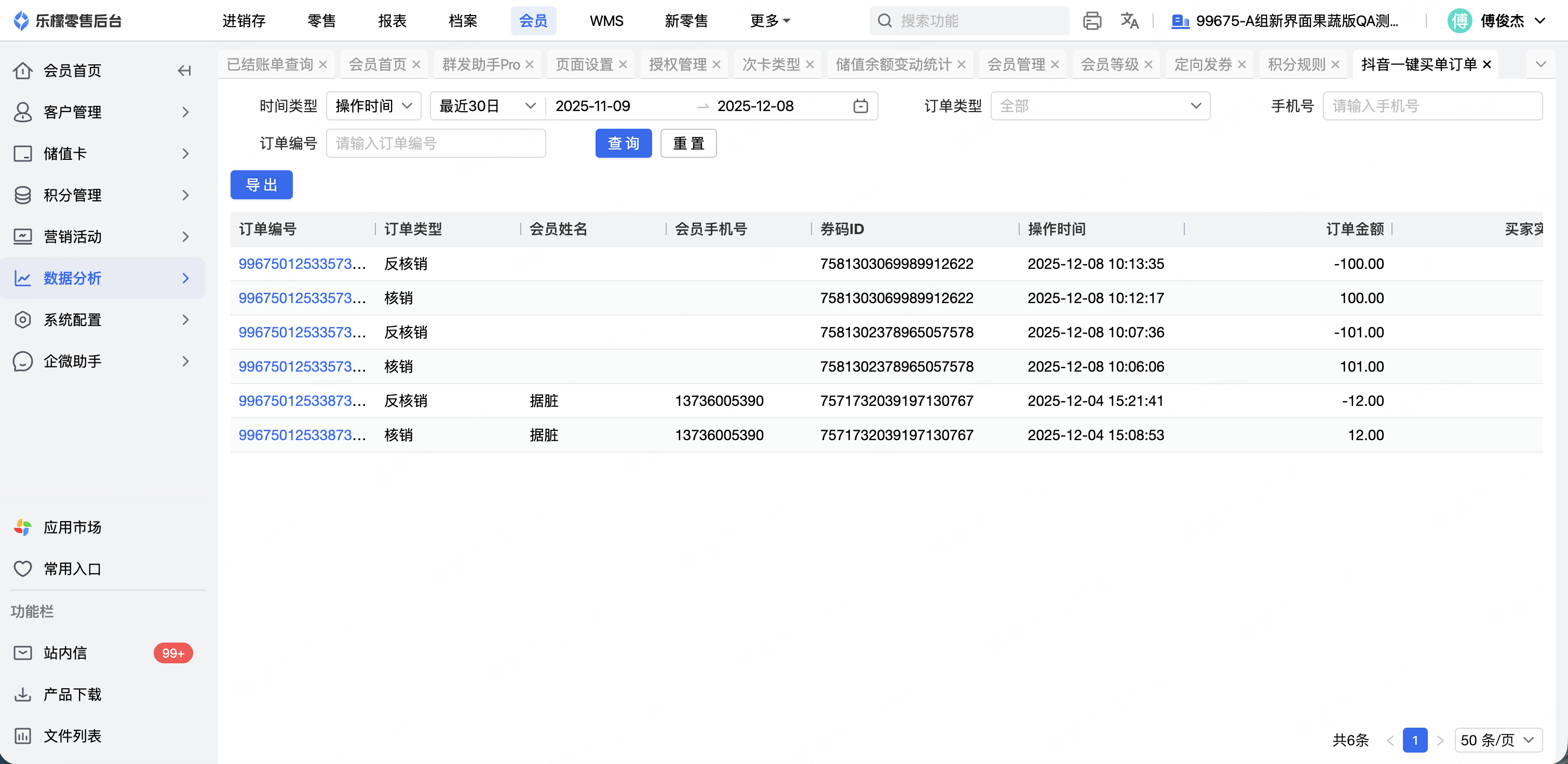Open 站内信 inbox in the sidebar
Image resolution: width=1568 pixels, height=764 pixels.
65,653
